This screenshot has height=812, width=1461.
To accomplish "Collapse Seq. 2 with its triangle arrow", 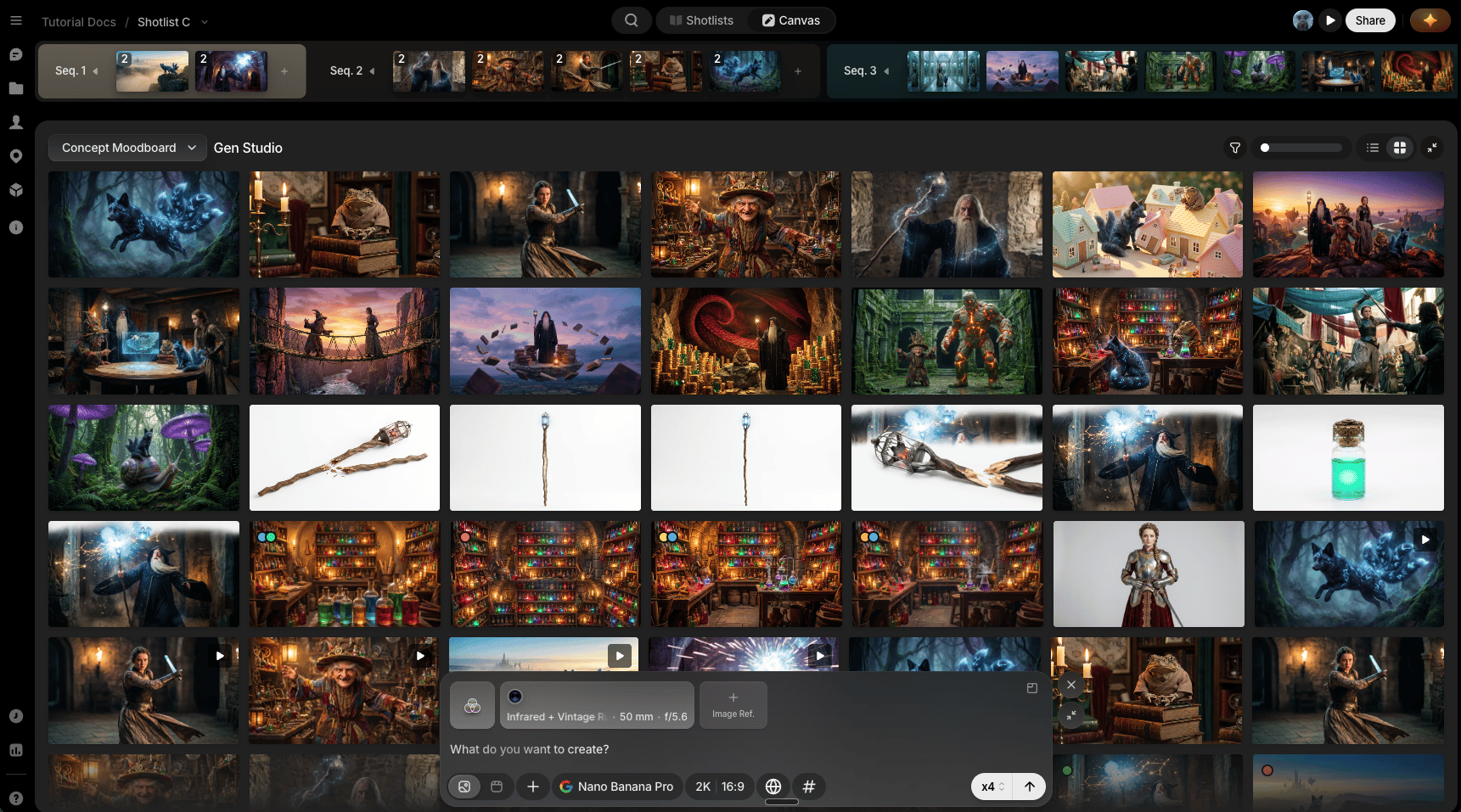I will (x=372, y=71).
